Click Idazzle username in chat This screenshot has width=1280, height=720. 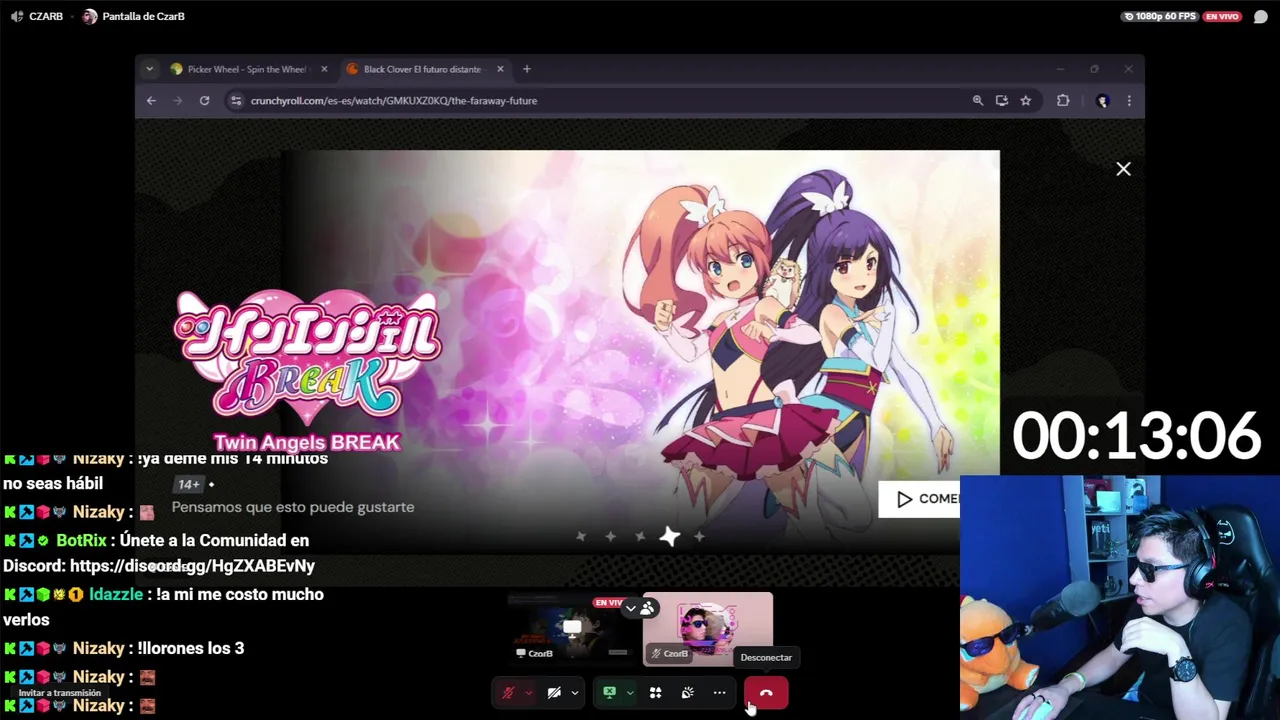[x=116, y=594]
